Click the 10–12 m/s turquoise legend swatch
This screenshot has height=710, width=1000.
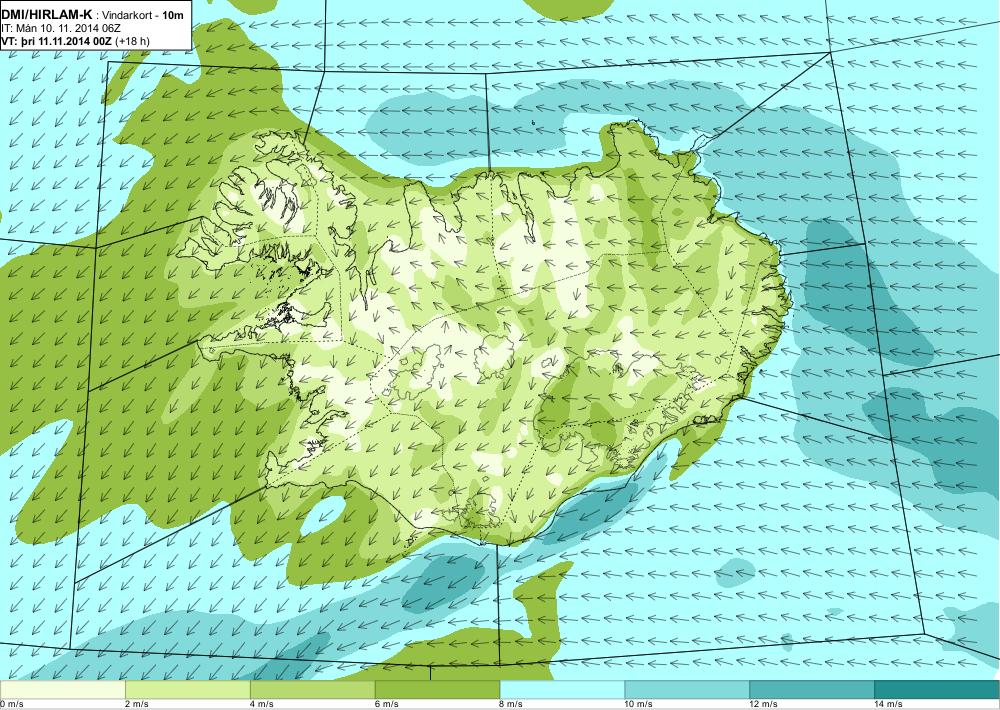[687, 690]
